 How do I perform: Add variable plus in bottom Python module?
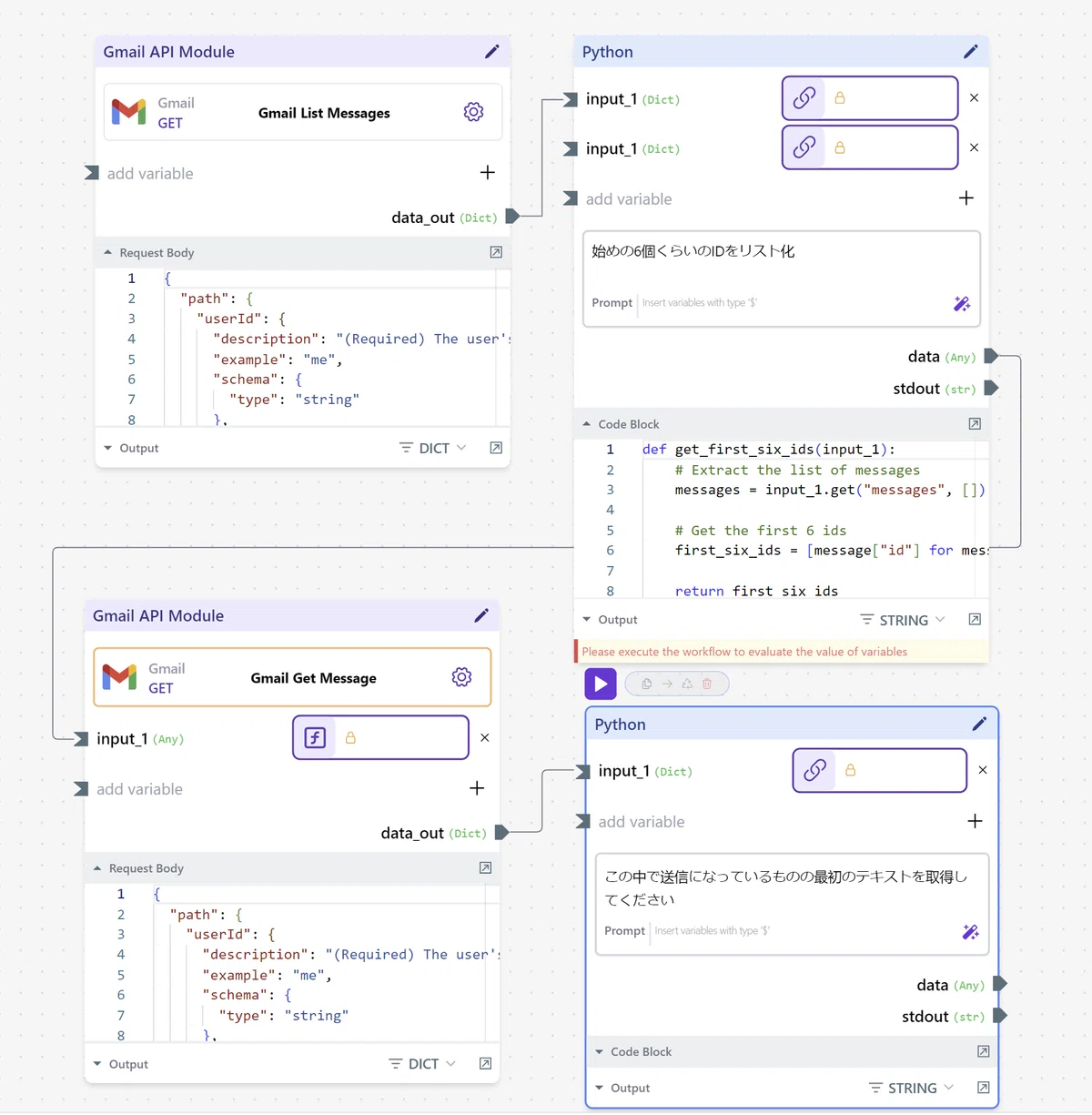coord(975,821)
